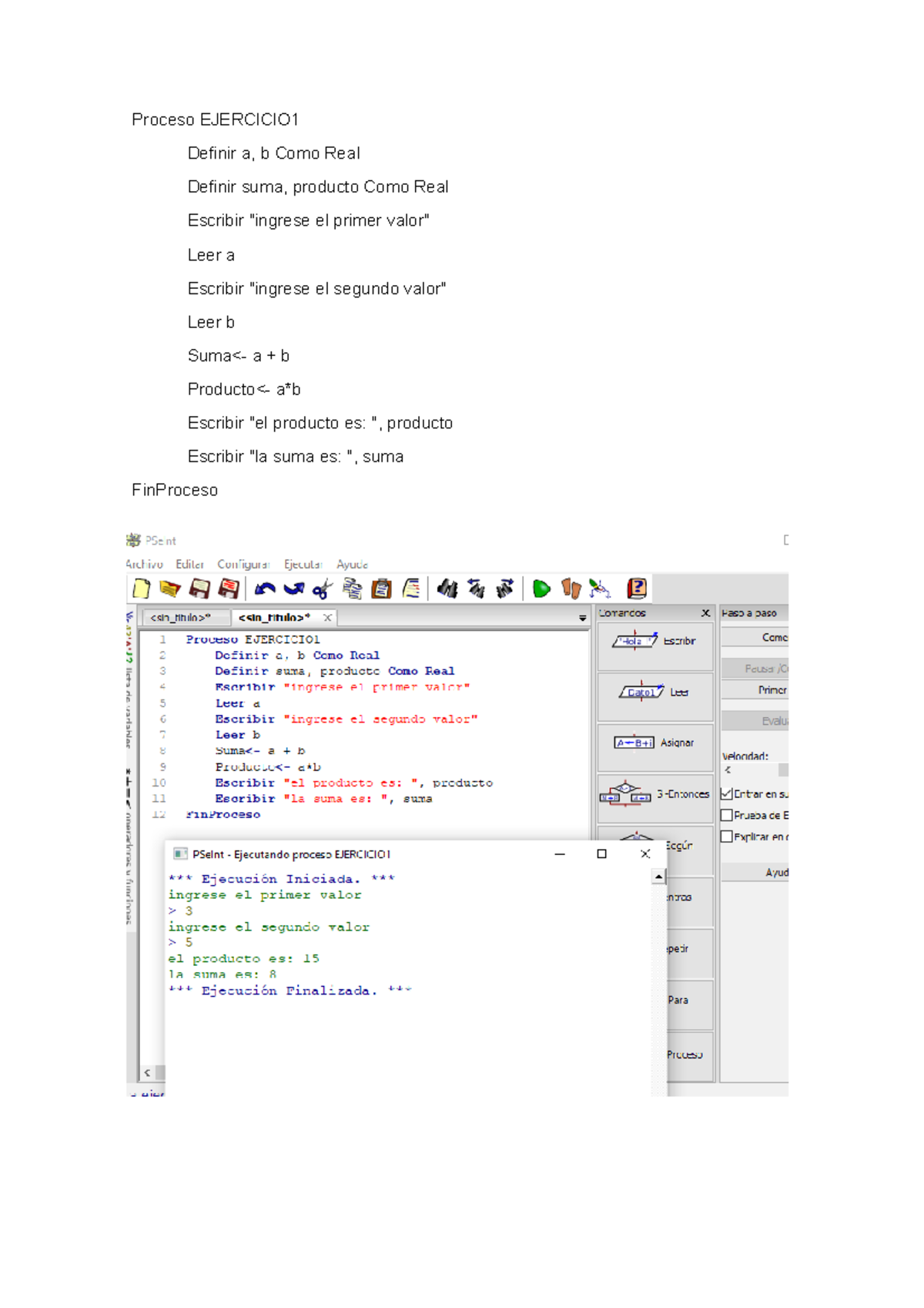Enable the Prueba de Escritorio checkbox
Viewport: 924px width, 1308px height.
(x=726, y=815)
